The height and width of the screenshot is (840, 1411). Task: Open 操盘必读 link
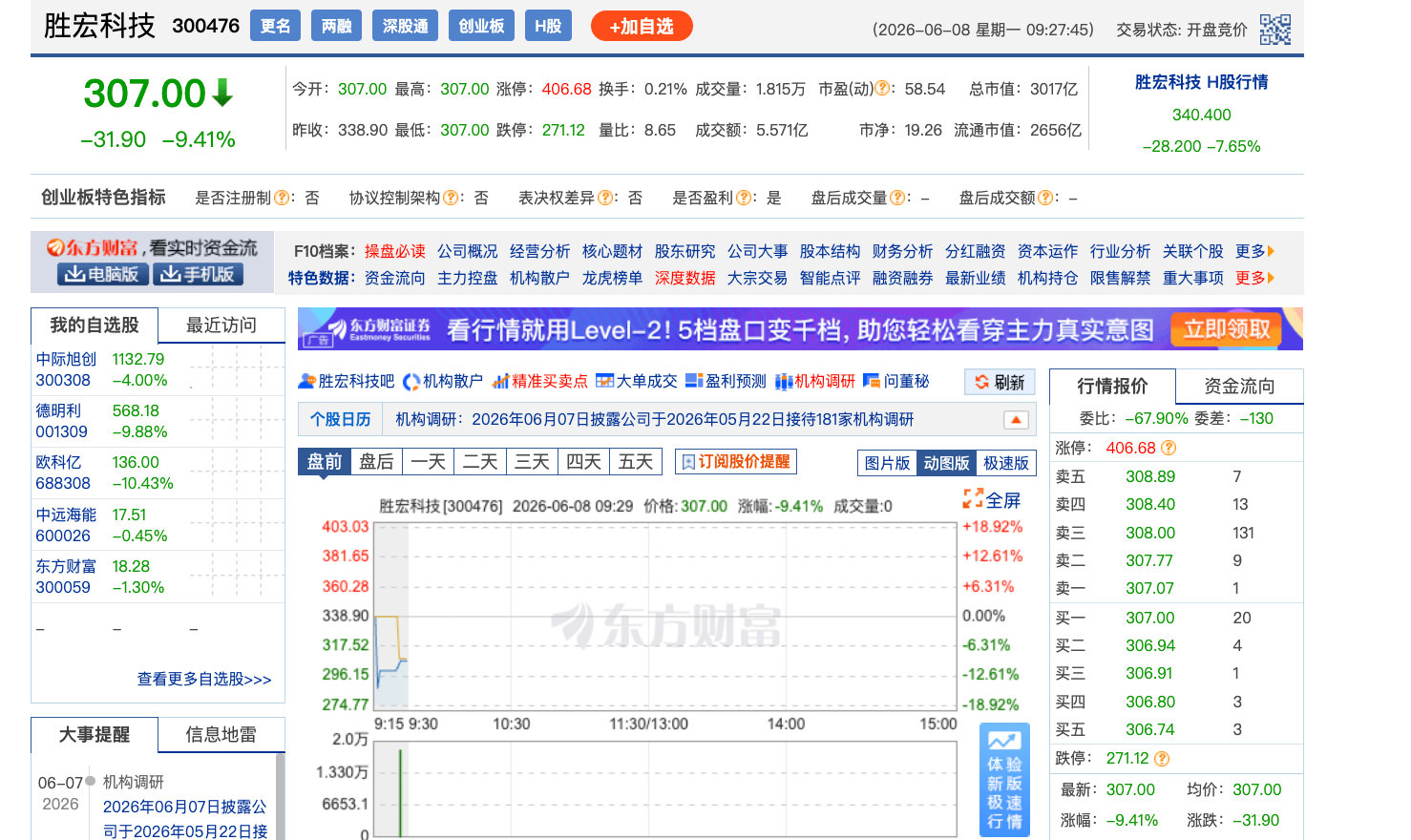pos(395,251)
